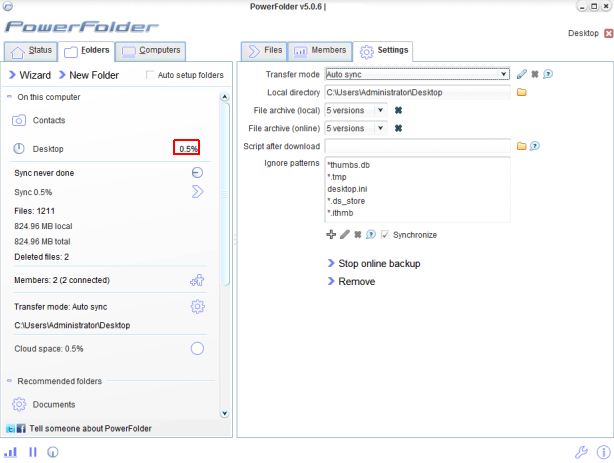The width and height of the screenshot is (614, 463).
Task: Click the PowerFolder logo
Action: point(81,27)
